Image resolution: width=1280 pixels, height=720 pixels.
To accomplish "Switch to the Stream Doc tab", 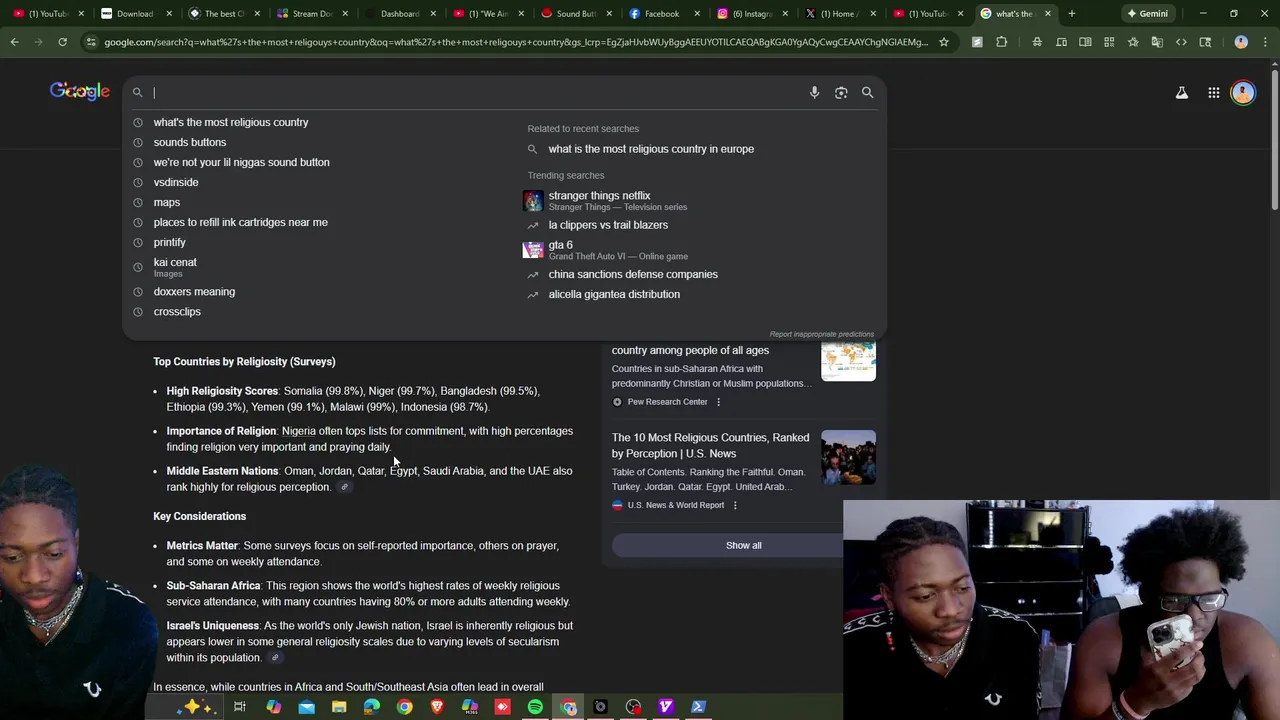I will pyautogui.click(x=310, y=13).
